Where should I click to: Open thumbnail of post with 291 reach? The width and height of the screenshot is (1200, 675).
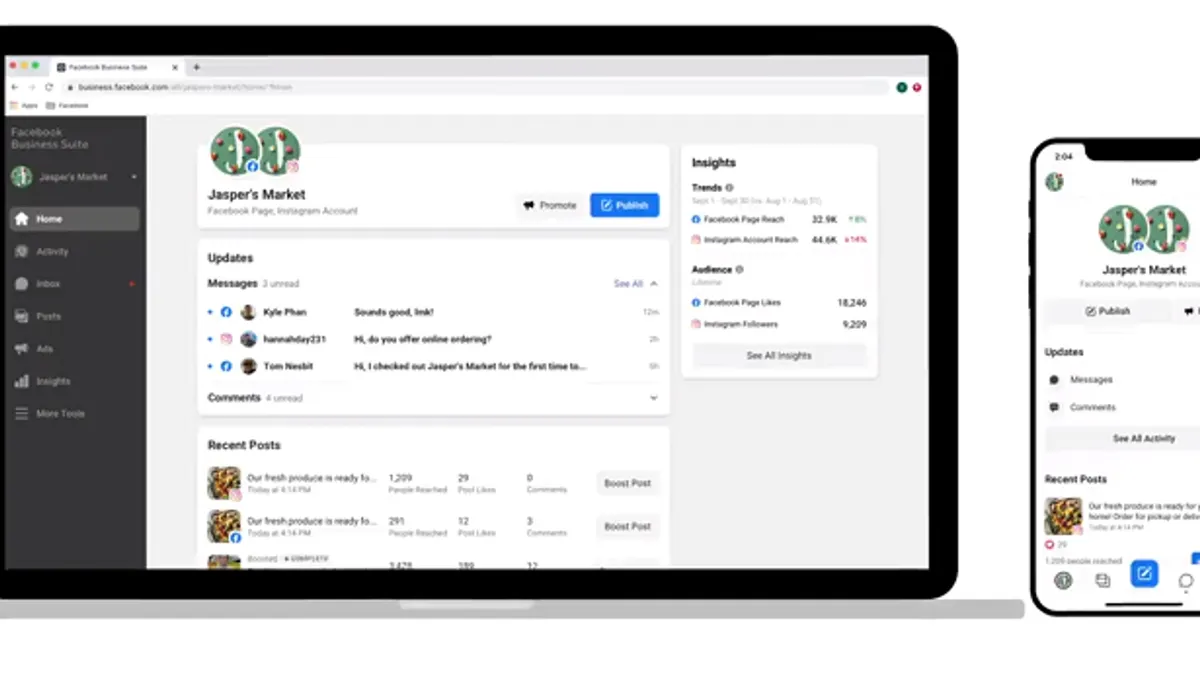coord(224,526)
